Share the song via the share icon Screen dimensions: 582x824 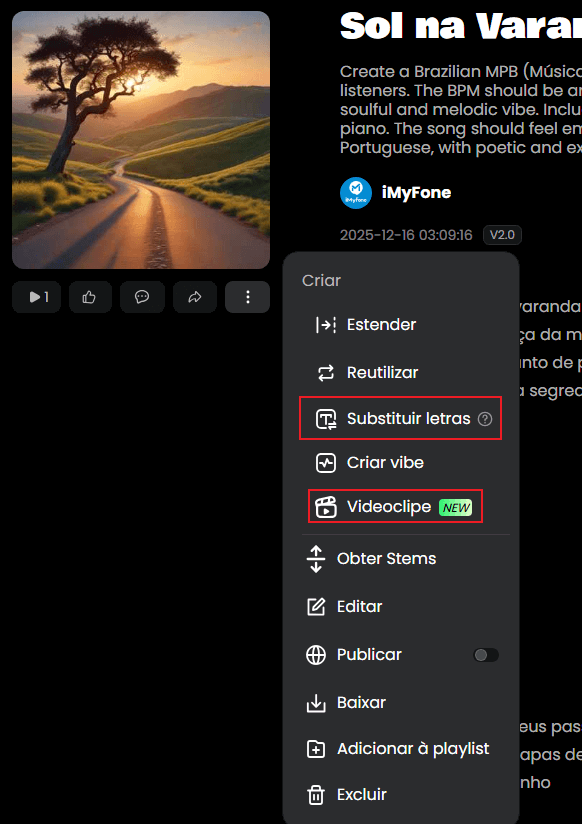195,297
